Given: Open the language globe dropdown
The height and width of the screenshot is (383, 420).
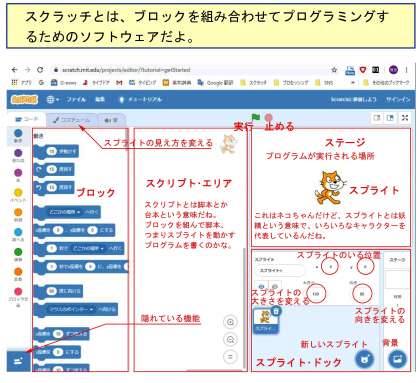Looking at the screenshot, I should point(52,99).
